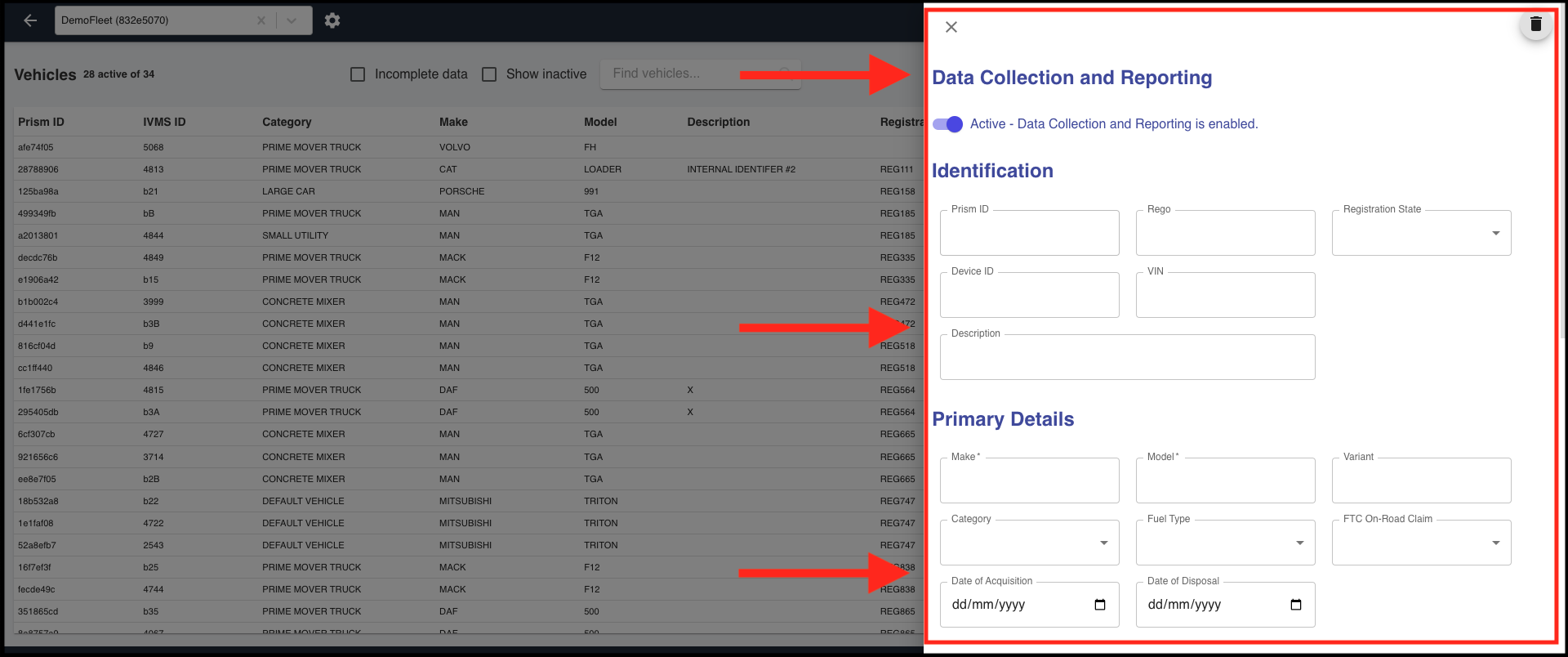Screen dimensions: 1568x657
Task: Click into the Description text field
Action: (x=1127, y=358)
